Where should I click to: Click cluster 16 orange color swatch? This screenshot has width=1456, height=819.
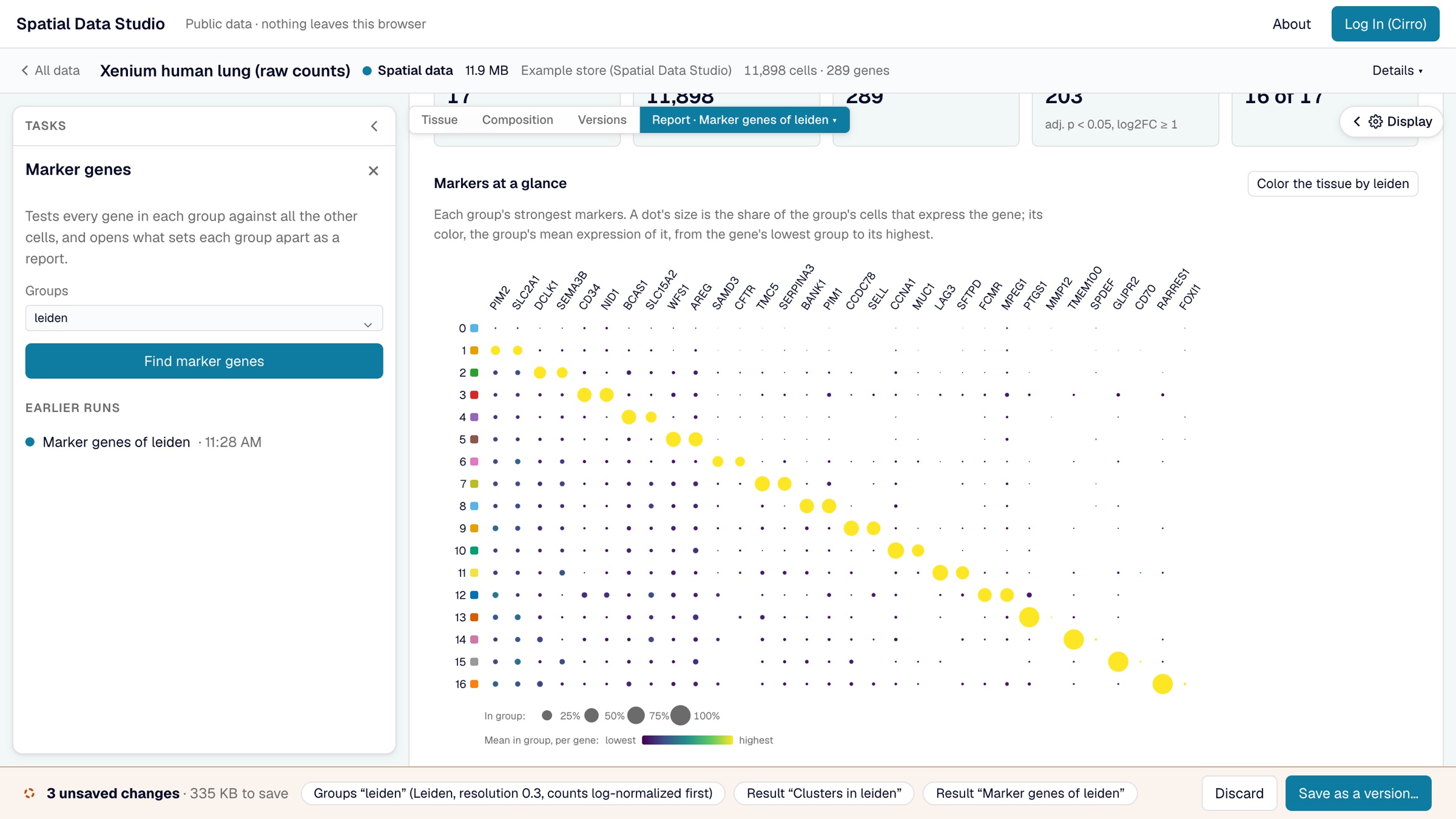tap(474, 684)
